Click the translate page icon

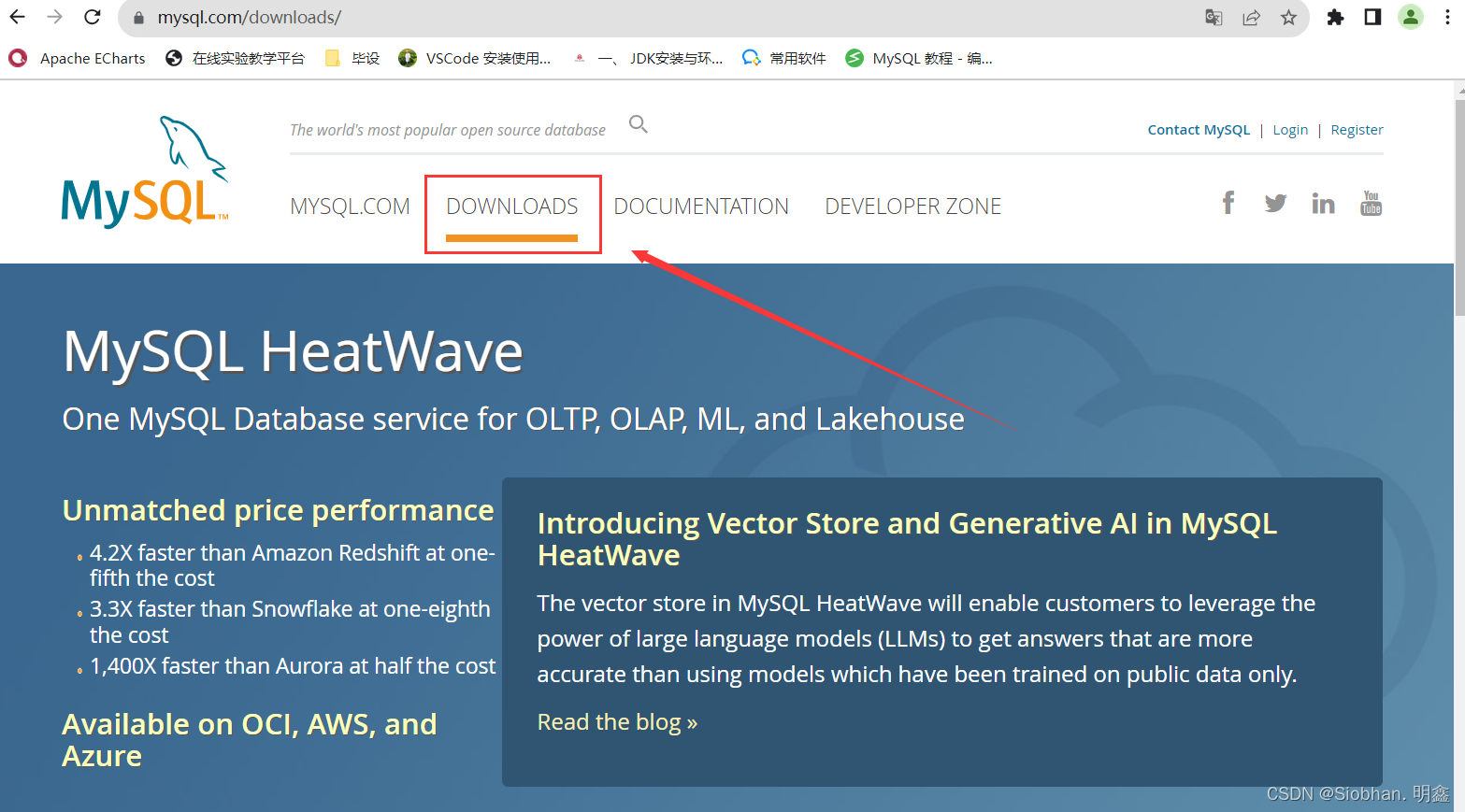coord(1213,17)
